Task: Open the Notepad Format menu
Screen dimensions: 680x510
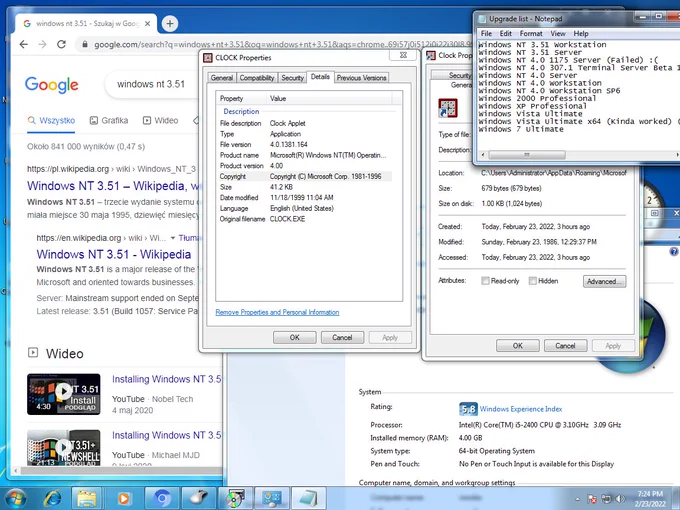Action: [531, 33]
